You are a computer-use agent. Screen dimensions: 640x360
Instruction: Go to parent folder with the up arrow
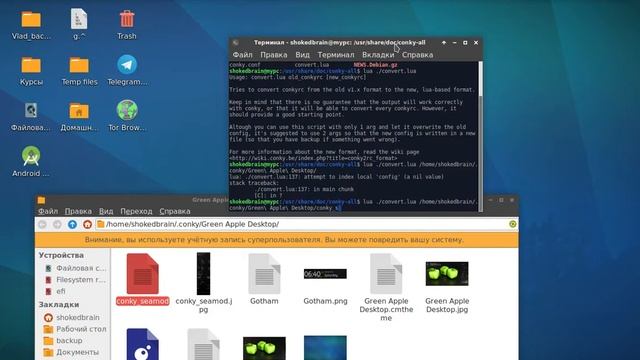coord(72,224)
